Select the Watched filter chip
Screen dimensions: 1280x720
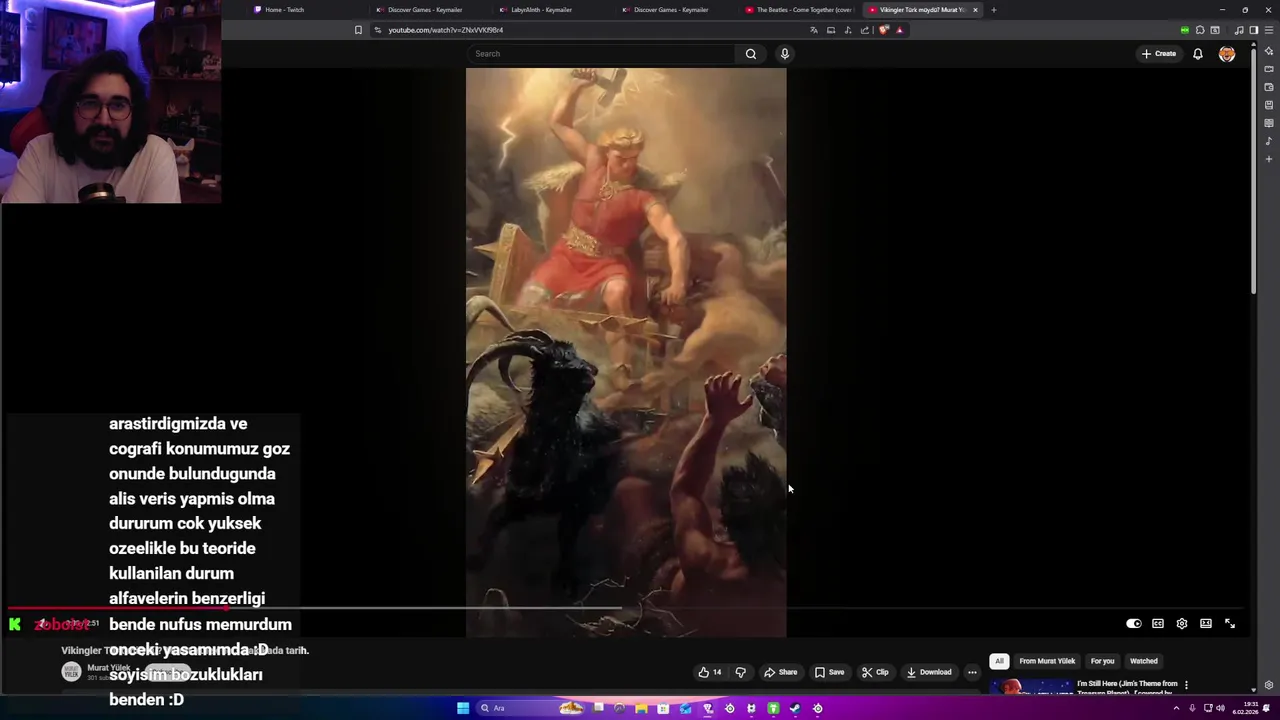click(1144, 661)
